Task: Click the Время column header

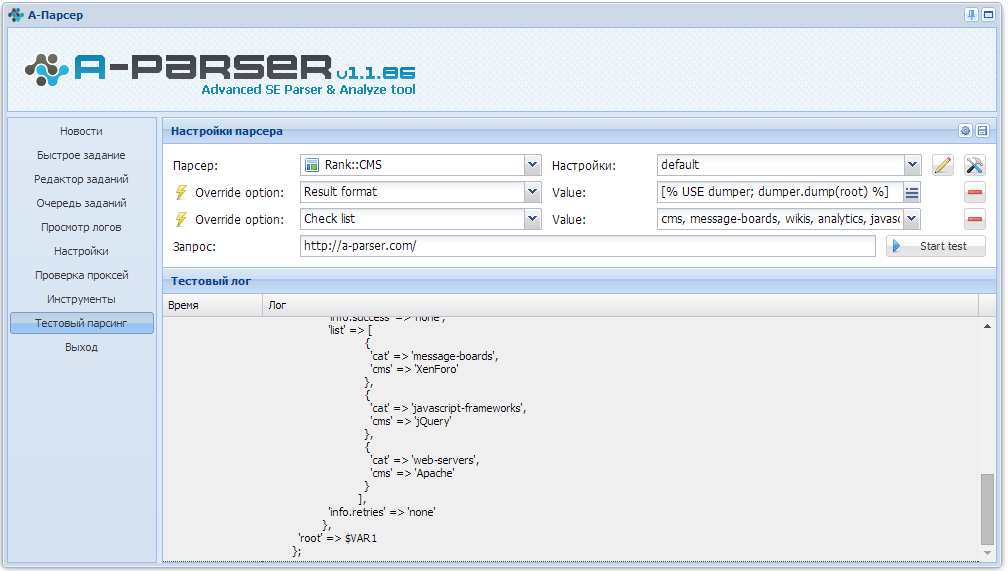Action: (213, 305)
